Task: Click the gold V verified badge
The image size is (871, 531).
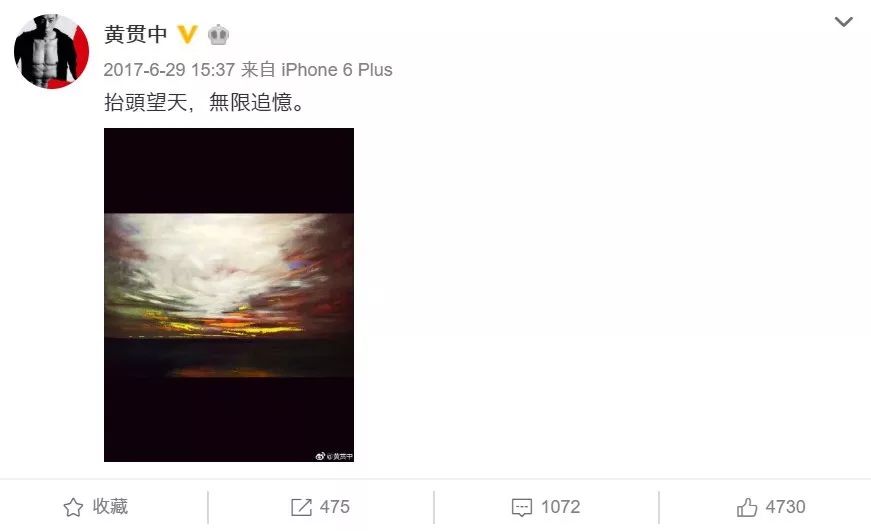Action: point(187,34)
